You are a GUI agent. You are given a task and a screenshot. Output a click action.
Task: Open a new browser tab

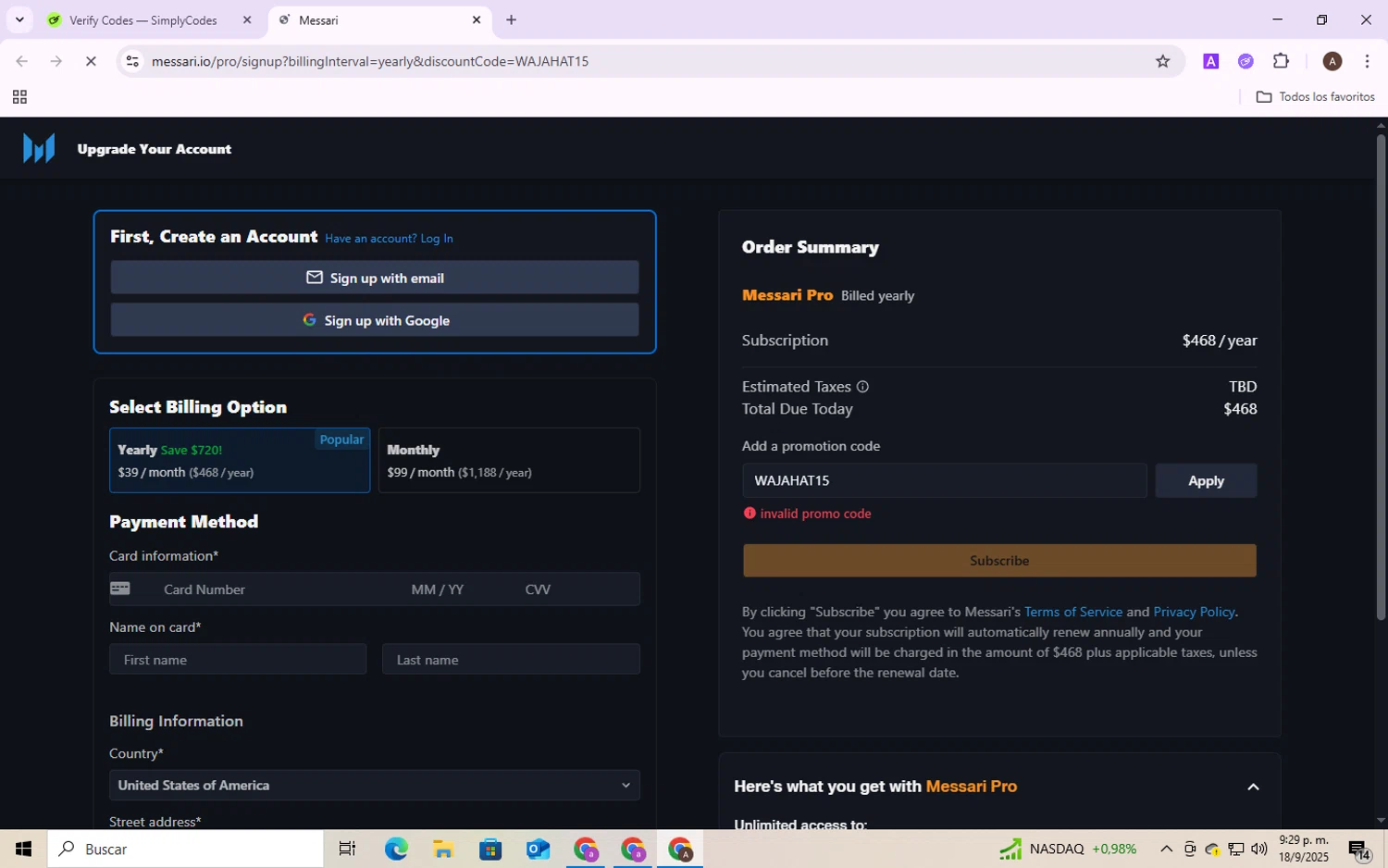pyautogui.click(x=511, y=19)
